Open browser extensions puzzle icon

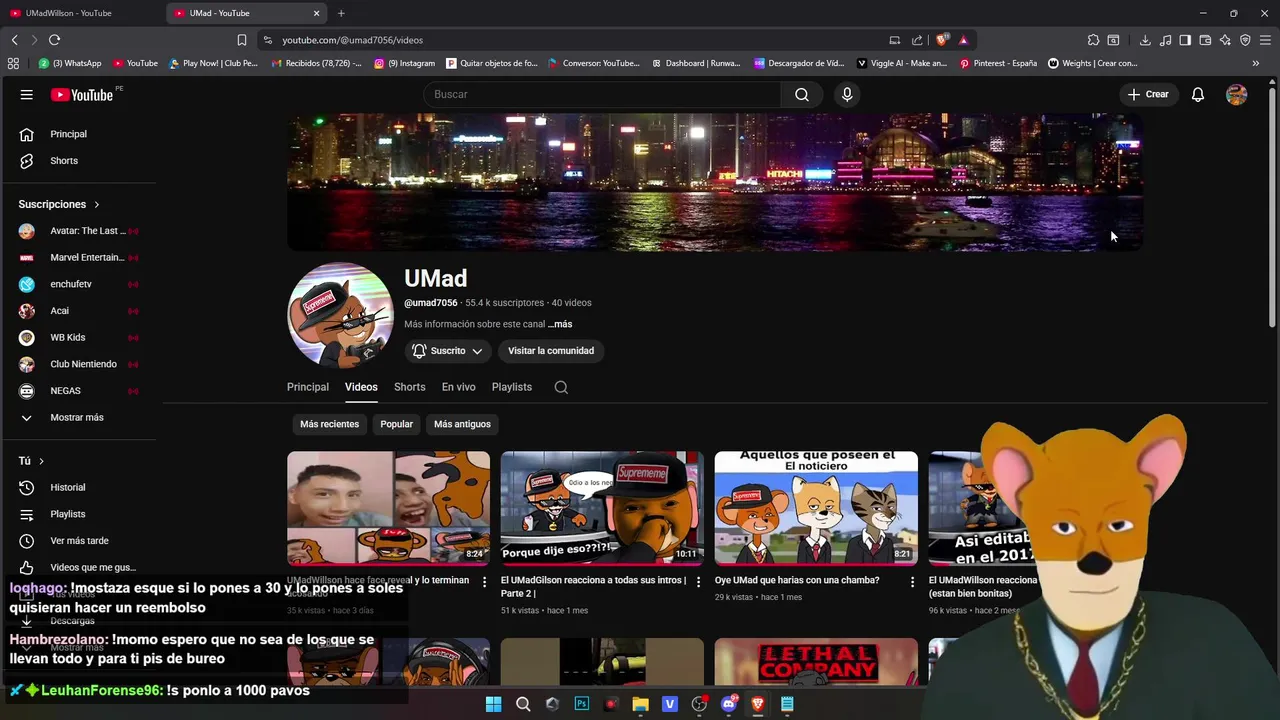(x=1093, y=40)
